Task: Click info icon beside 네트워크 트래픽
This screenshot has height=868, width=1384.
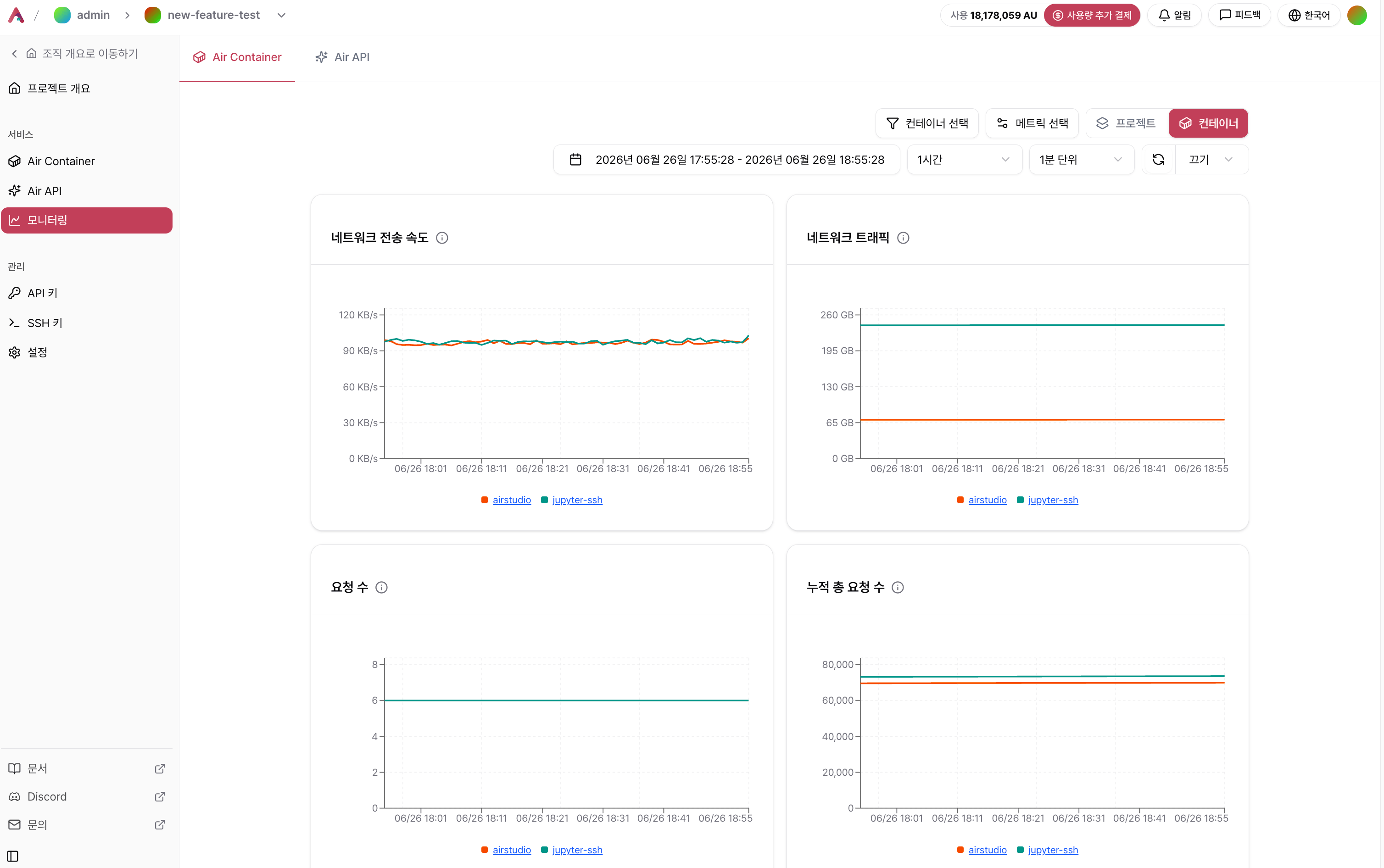Action: [903, 238]
